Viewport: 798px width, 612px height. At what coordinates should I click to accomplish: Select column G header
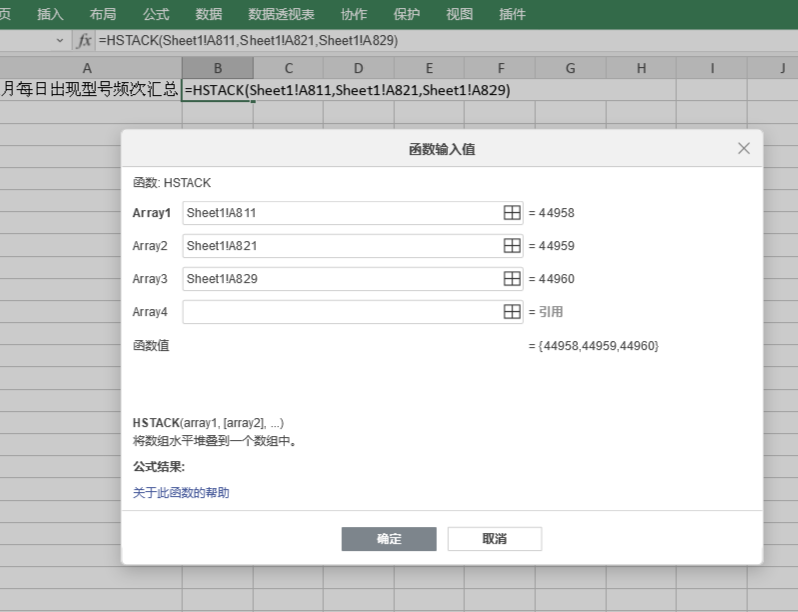[x=571, y=68]
